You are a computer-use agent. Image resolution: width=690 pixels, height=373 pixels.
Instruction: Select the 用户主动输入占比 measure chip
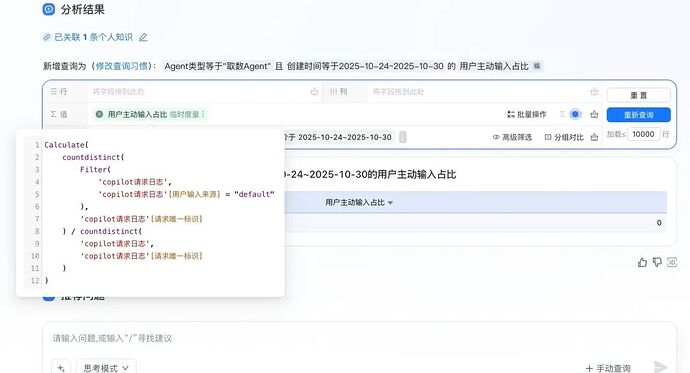(150, 114)
